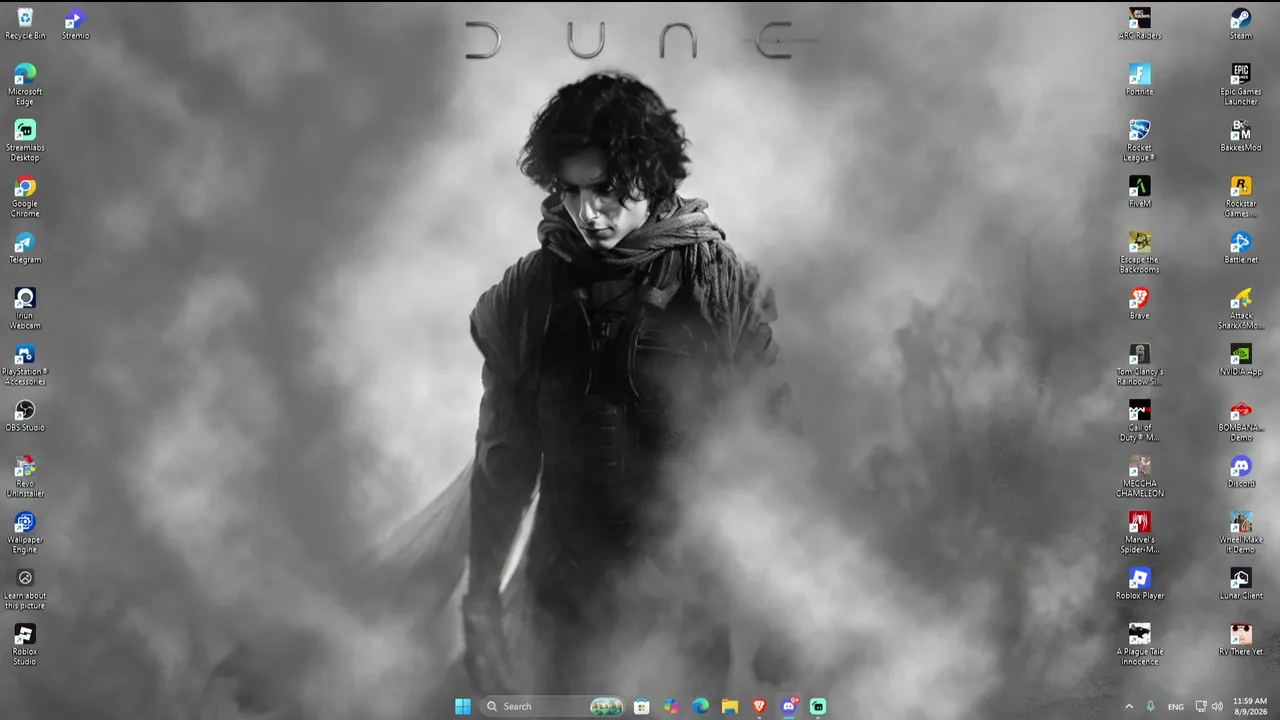Show hidden system tray icons
1280x720 pixels.
(x=1129, y=706)
